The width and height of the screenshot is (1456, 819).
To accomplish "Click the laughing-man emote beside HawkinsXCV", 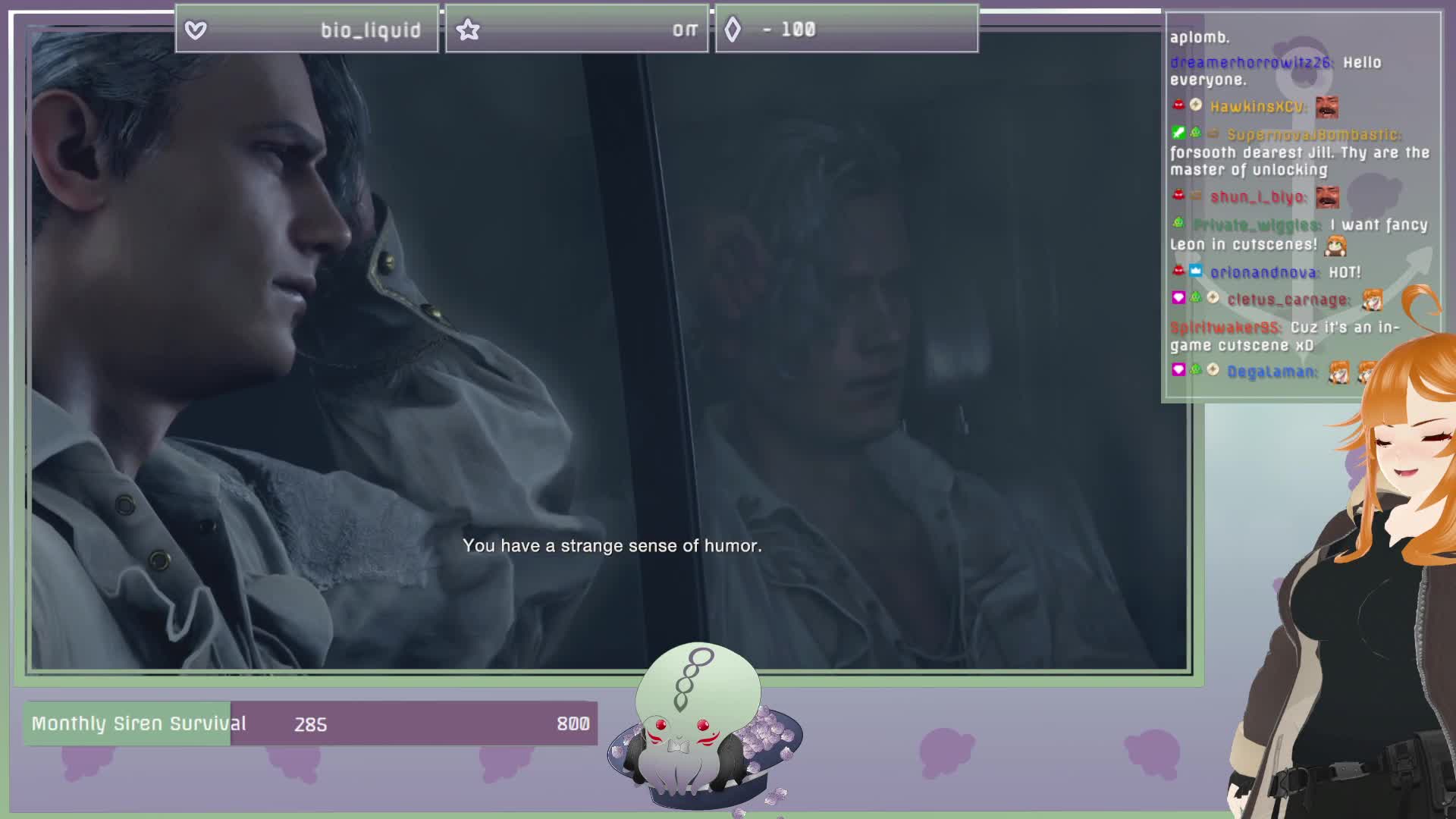I will 1326,107.
